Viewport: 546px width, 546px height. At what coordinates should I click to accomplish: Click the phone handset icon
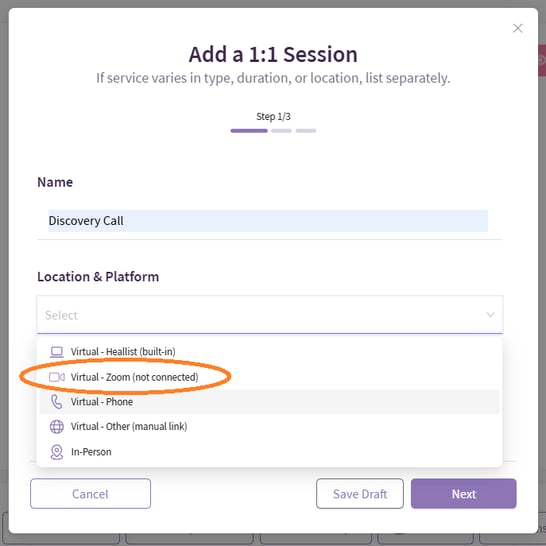click(x=56, y=402)
